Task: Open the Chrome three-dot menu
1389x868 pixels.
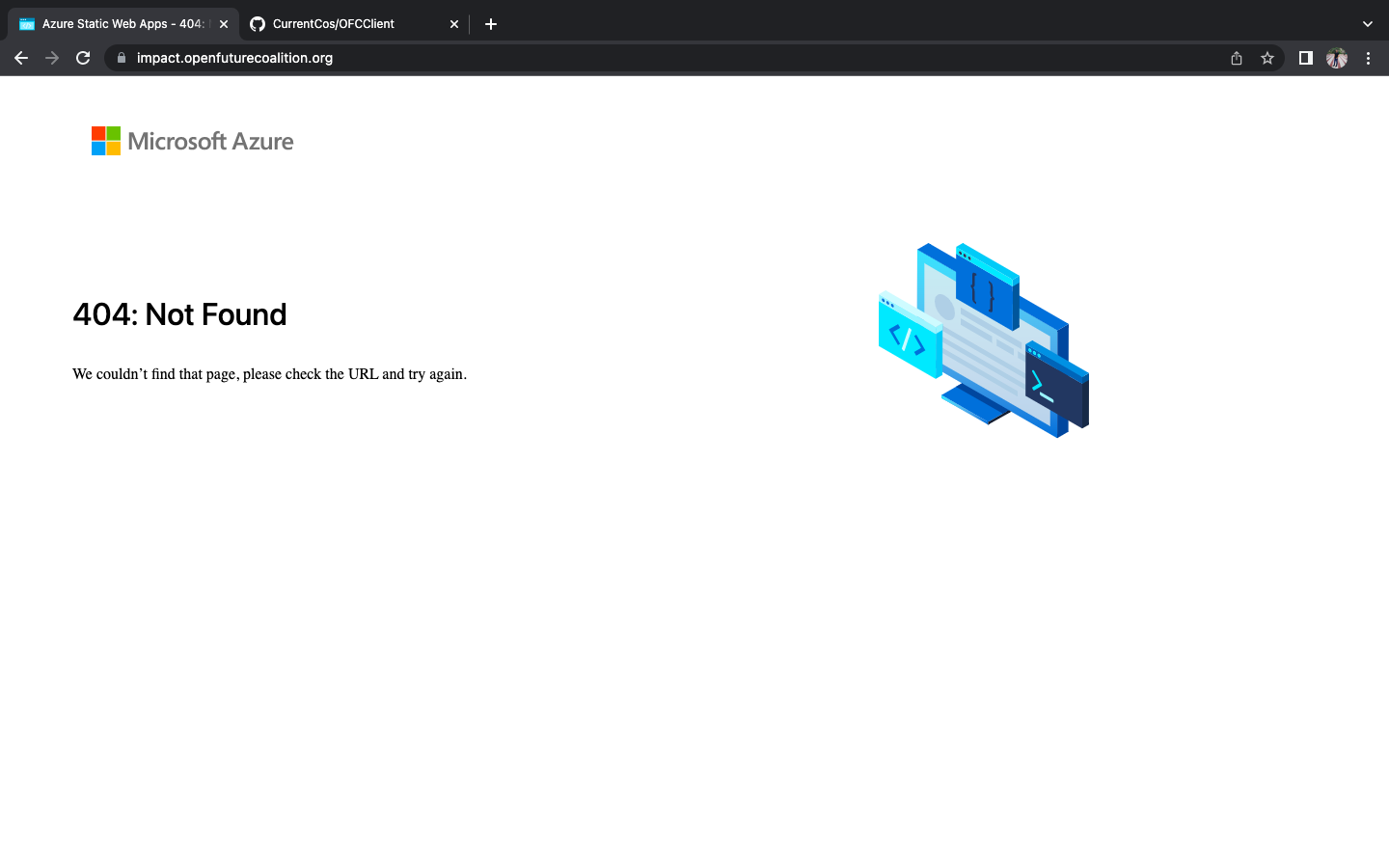Action: pyautogui.click(x=1368, y=58)
